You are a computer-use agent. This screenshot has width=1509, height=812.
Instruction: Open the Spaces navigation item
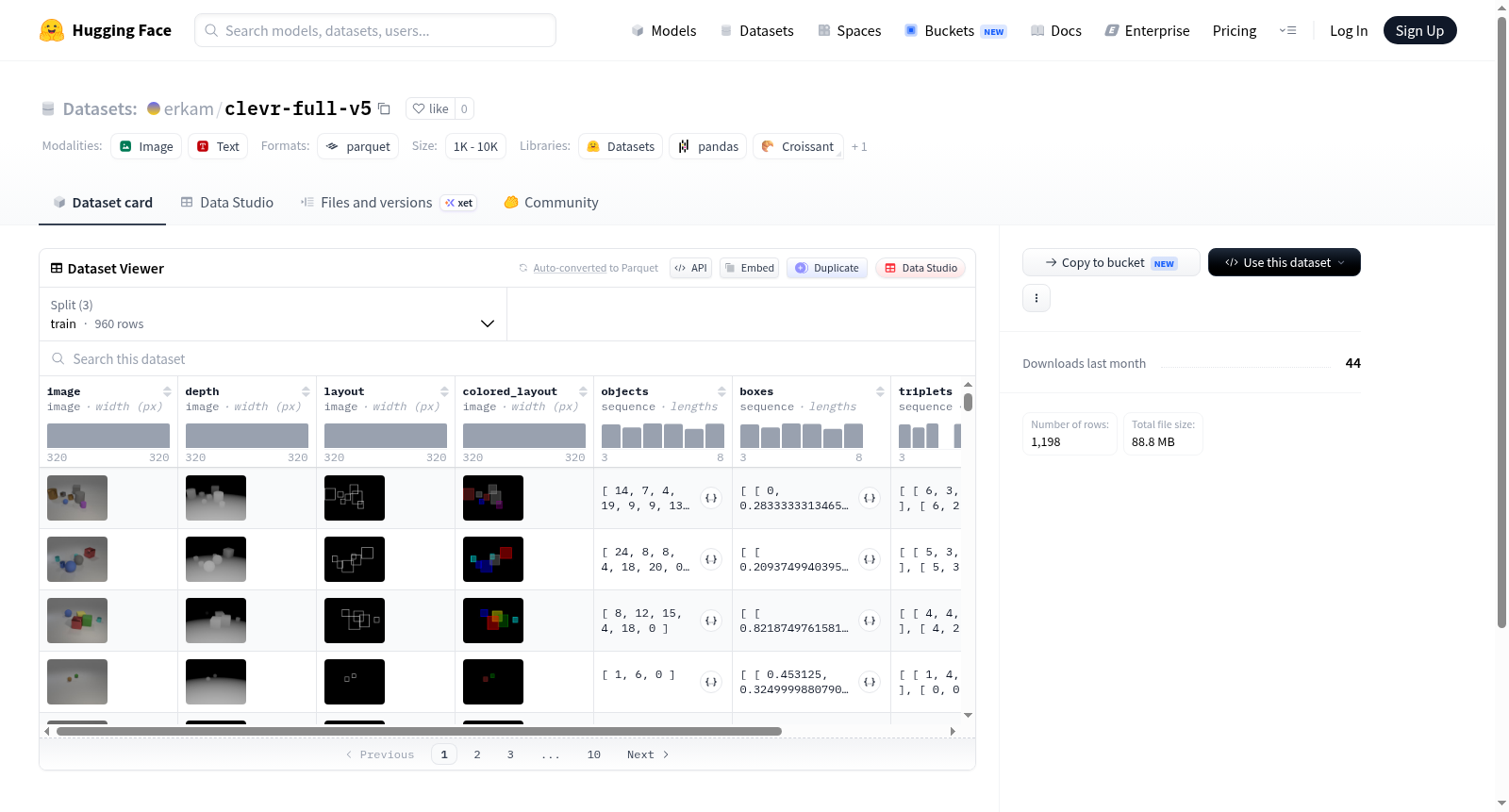pos(850,30)
